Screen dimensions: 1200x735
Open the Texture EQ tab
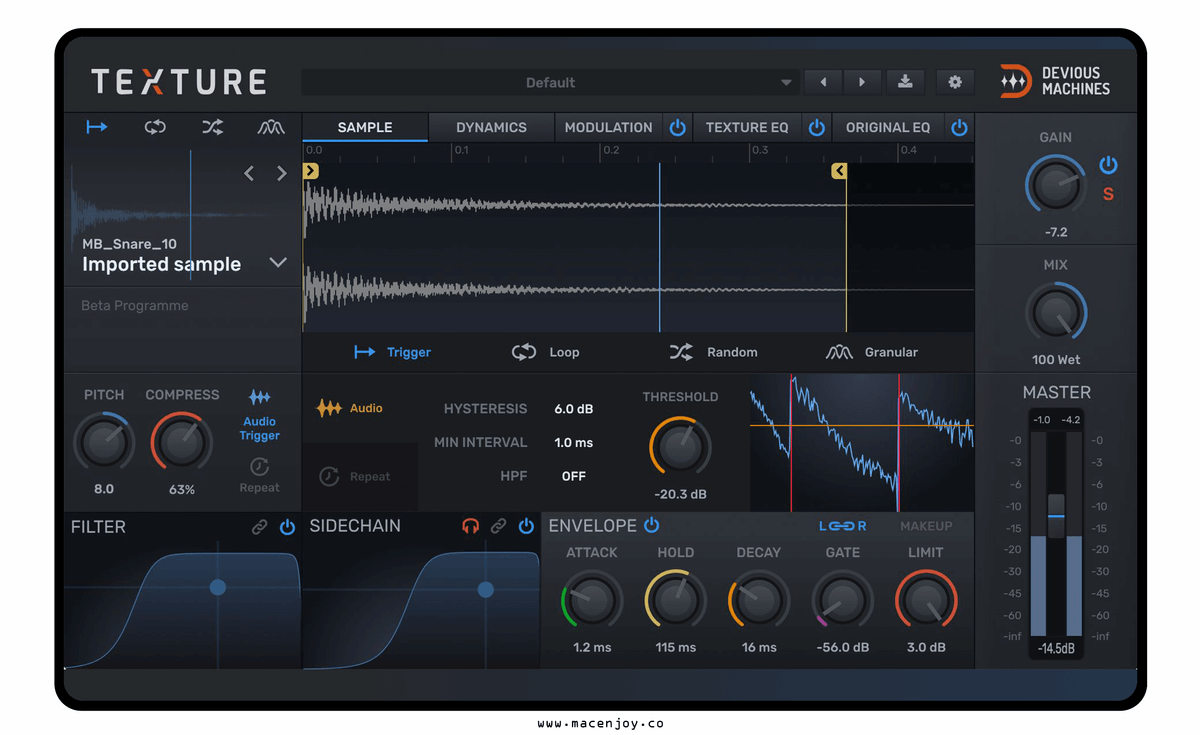(747, 127)
